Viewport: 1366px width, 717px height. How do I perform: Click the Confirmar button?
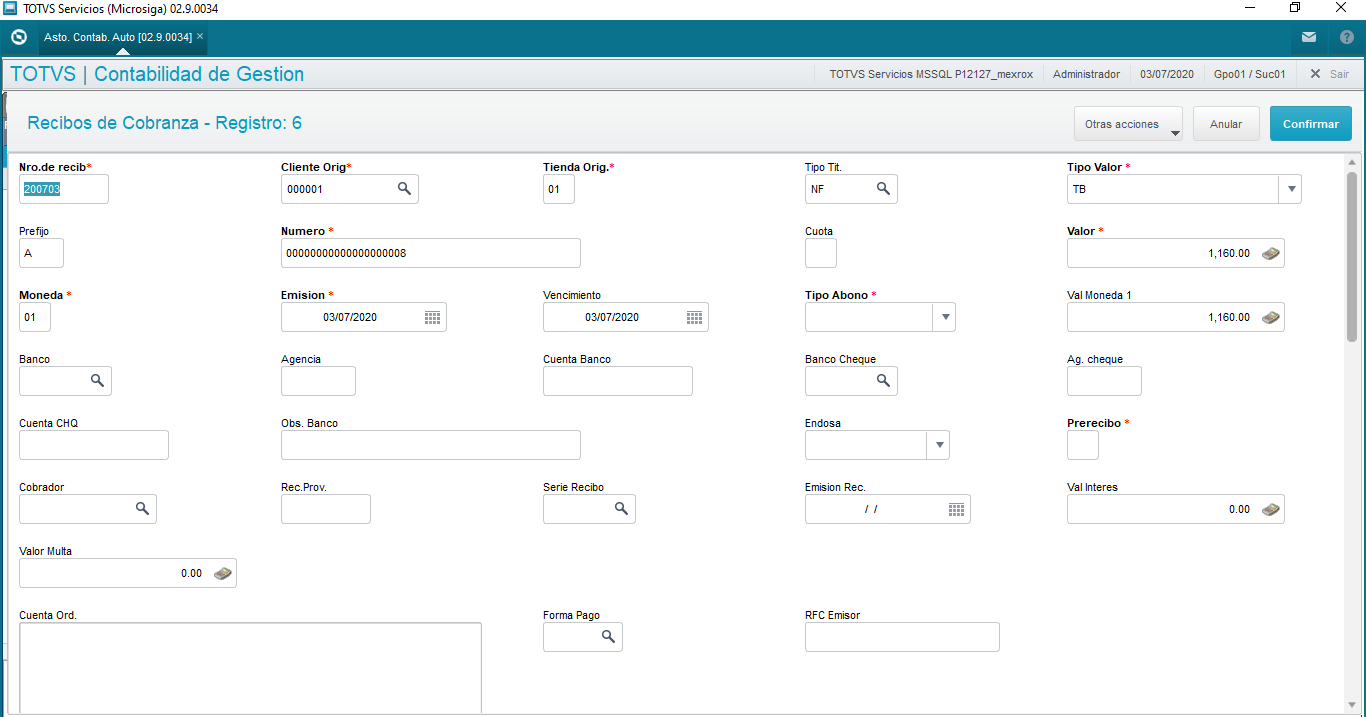point(1311,124)
